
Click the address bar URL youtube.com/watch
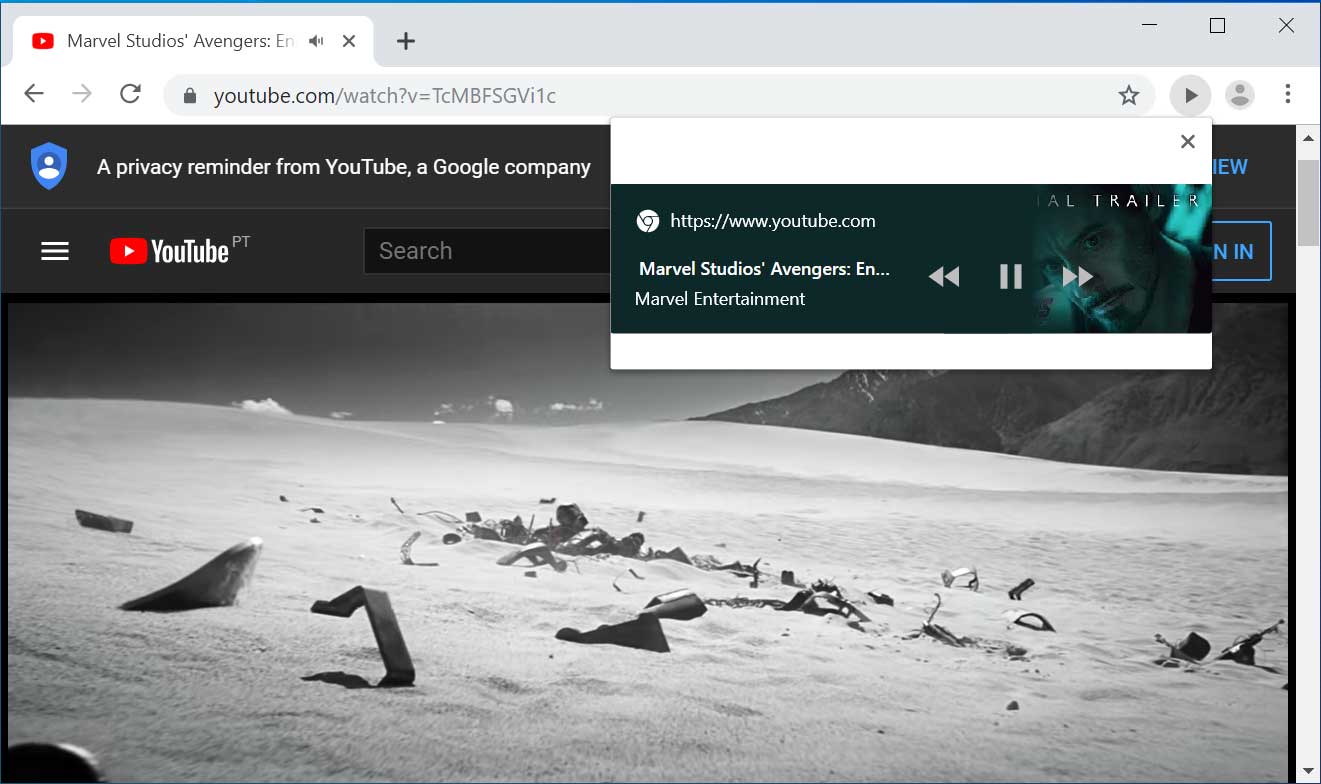click(x=385, y=96)
